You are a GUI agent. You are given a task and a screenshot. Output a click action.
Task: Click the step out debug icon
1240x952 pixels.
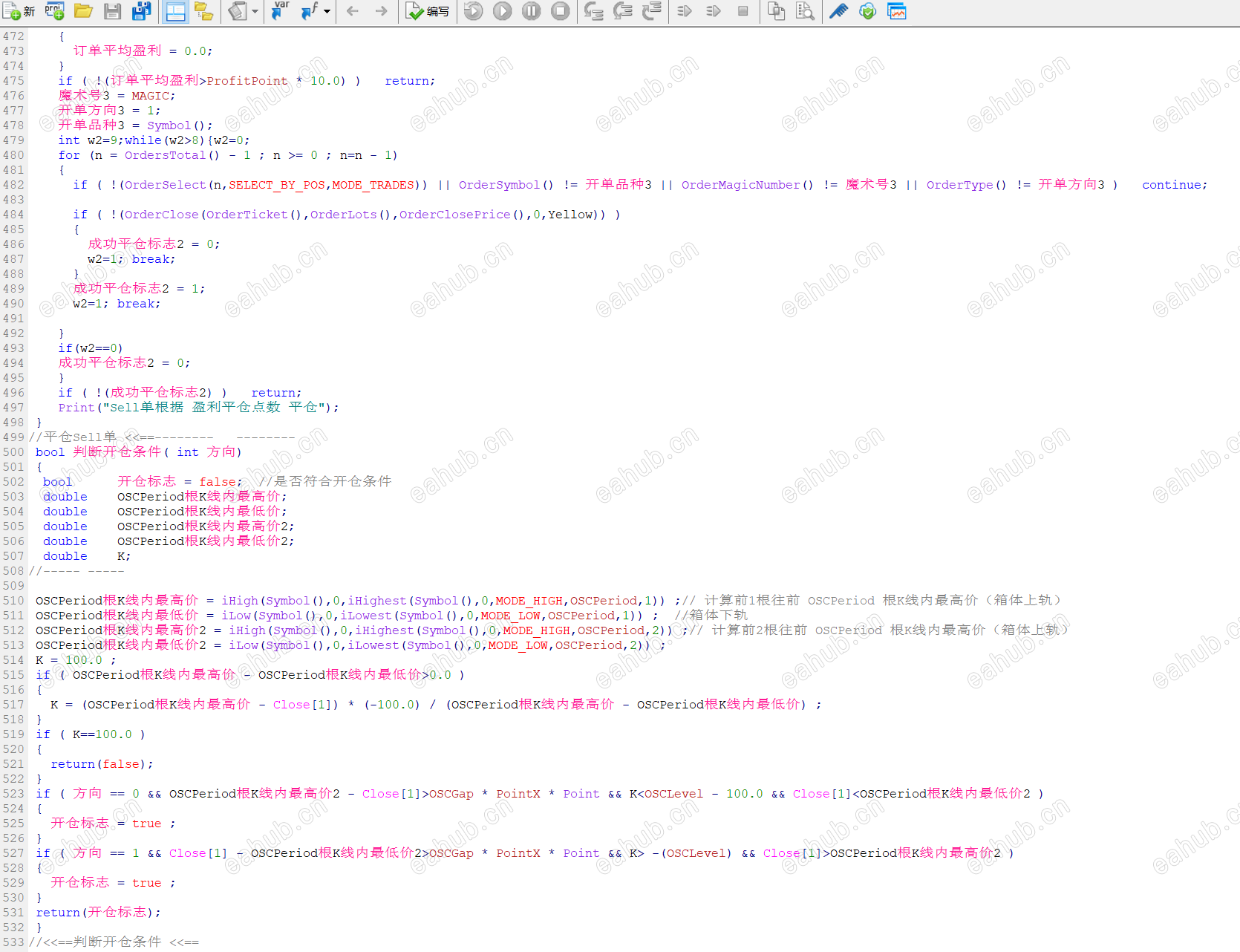(x=651, y=11)
